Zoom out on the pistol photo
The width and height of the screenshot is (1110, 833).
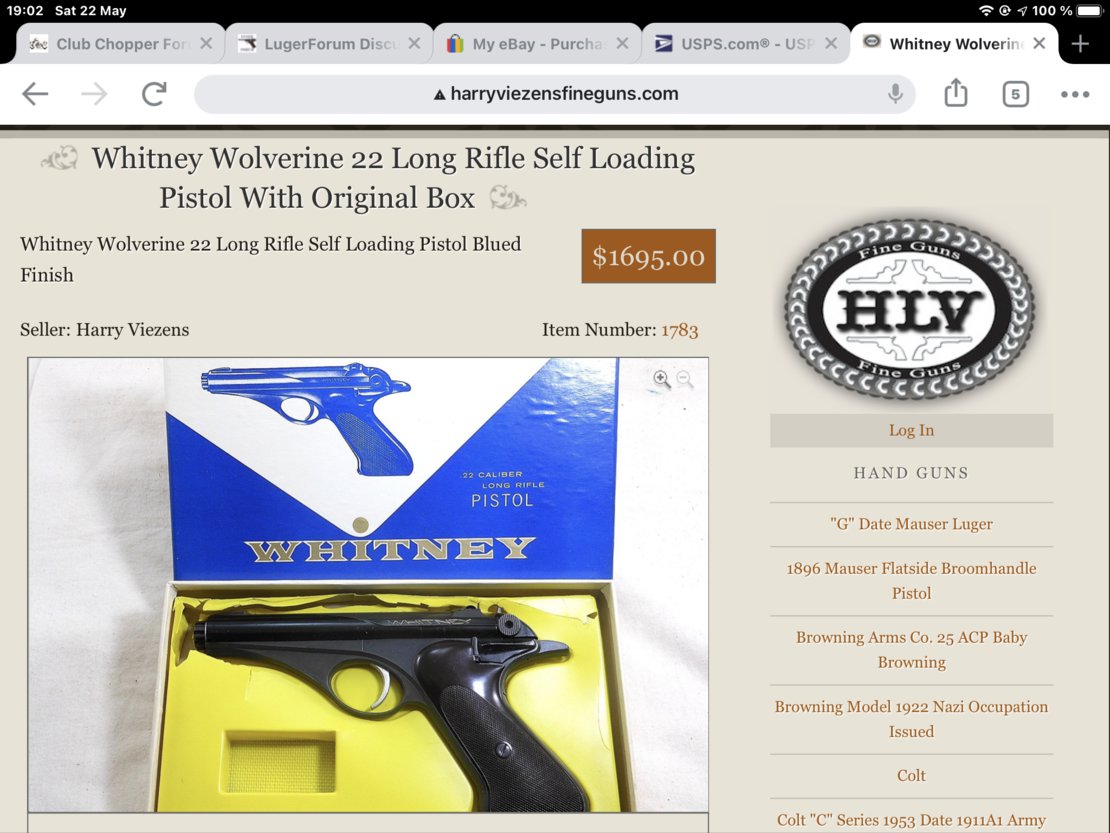pyautogui.click(x=685, y=379)
